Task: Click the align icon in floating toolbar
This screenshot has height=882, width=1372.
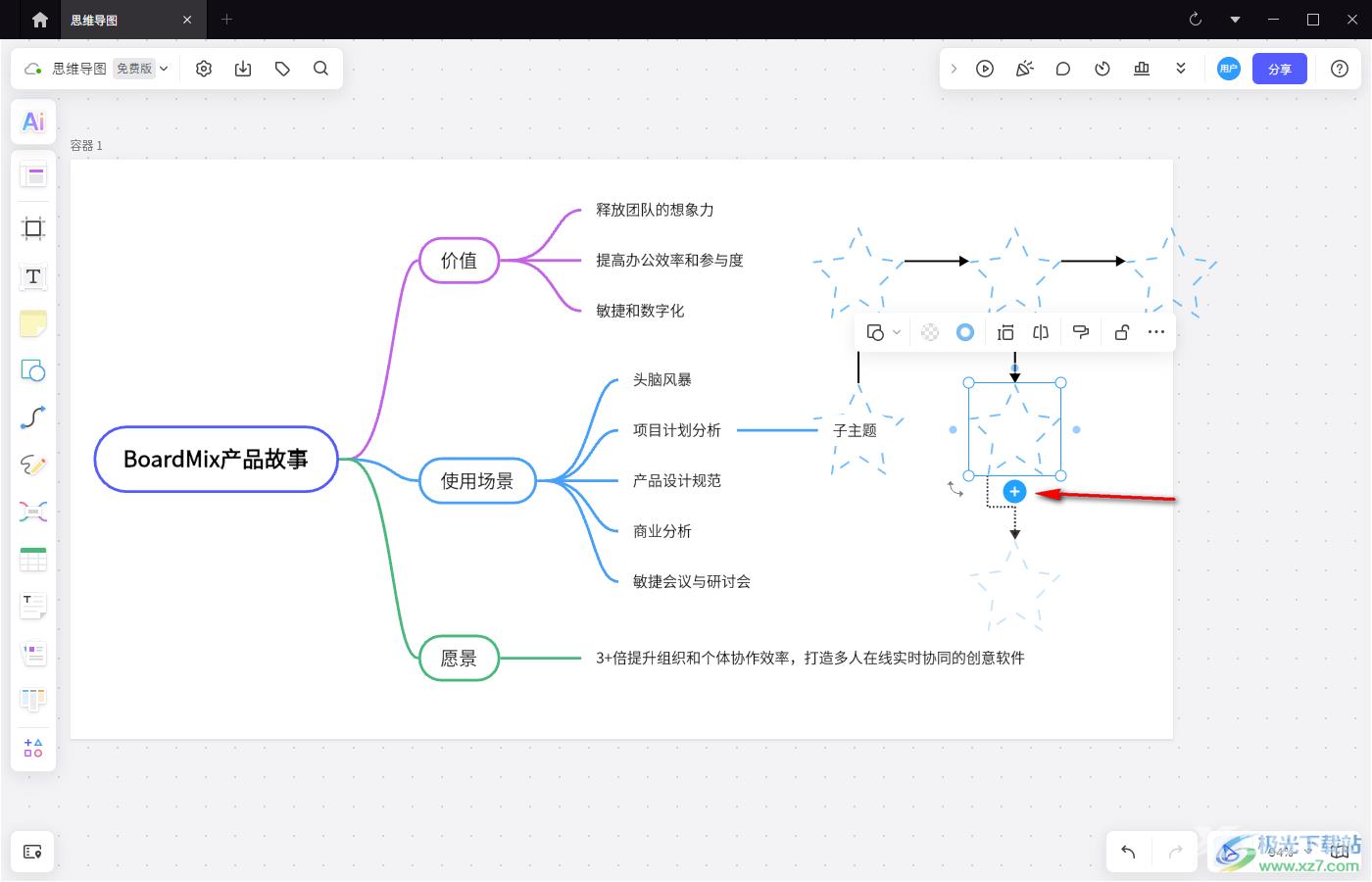Action: 1005,332
